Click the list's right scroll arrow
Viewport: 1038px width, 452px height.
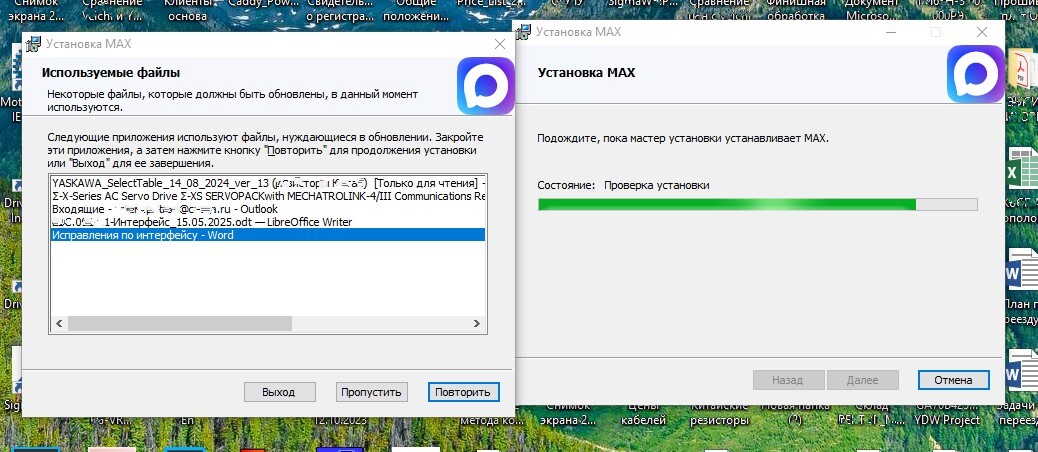pyautogui.click(x=477, y=323)
